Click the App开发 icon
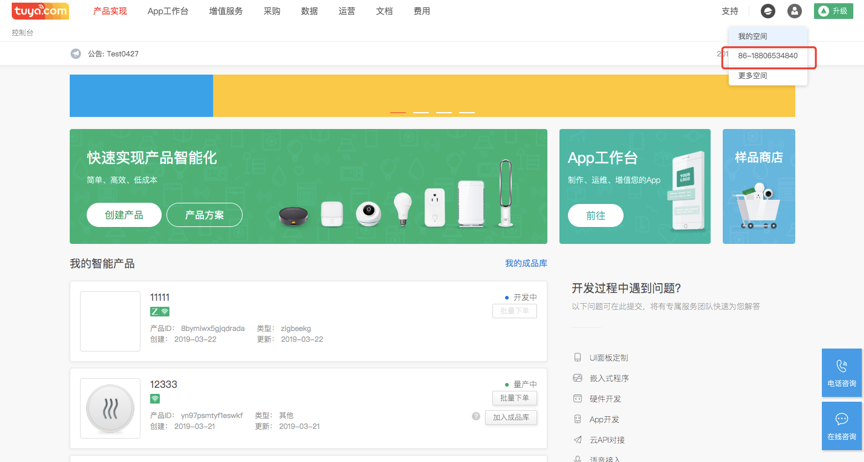The width and height of the screenshot is (864, 462). [x=577, y=420]
